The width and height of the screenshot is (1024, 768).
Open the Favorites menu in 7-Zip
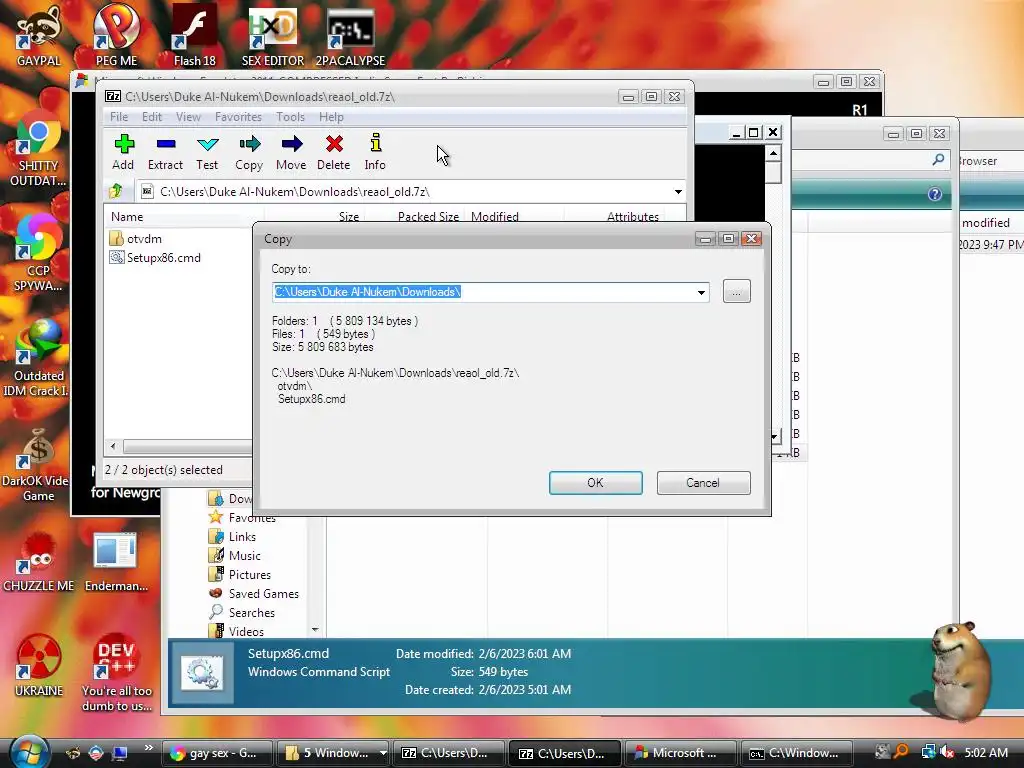coord(238,117)
